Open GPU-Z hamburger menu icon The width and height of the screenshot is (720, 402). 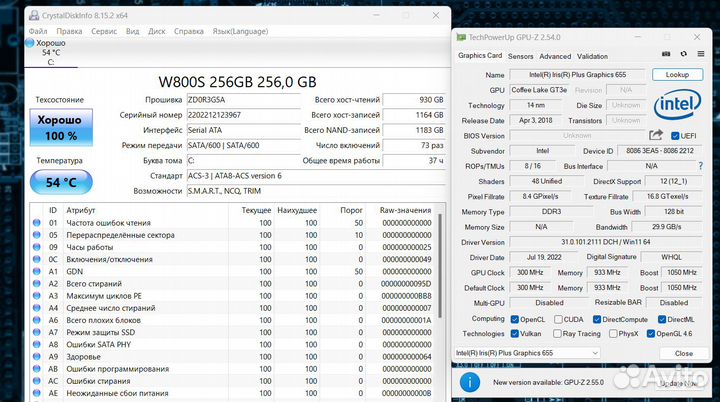pyautogui.click(x=701, y=54)
